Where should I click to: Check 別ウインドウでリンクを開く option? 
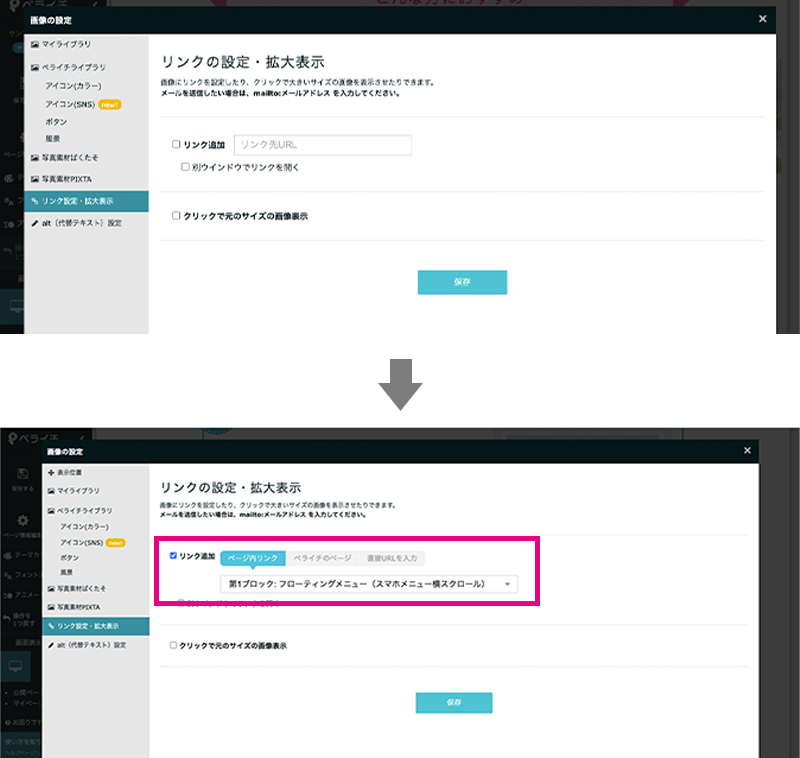(185, 167)
